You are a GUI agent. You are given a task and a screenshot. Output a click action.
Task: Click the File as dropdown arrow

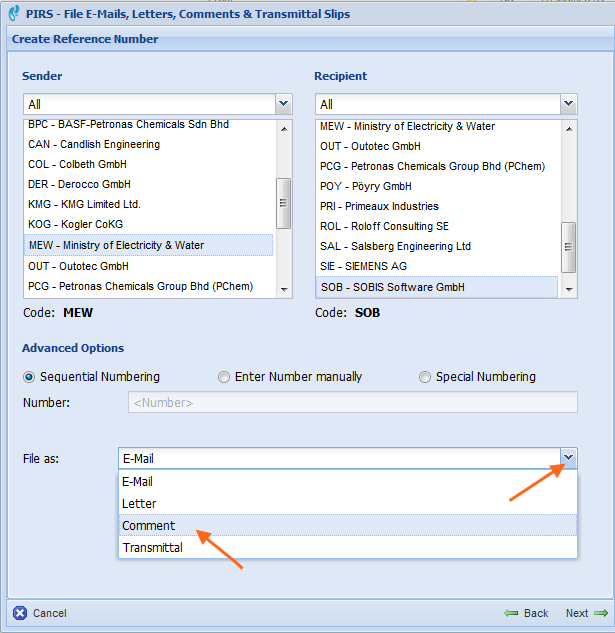pyautogui.click(x=569, y=458)
